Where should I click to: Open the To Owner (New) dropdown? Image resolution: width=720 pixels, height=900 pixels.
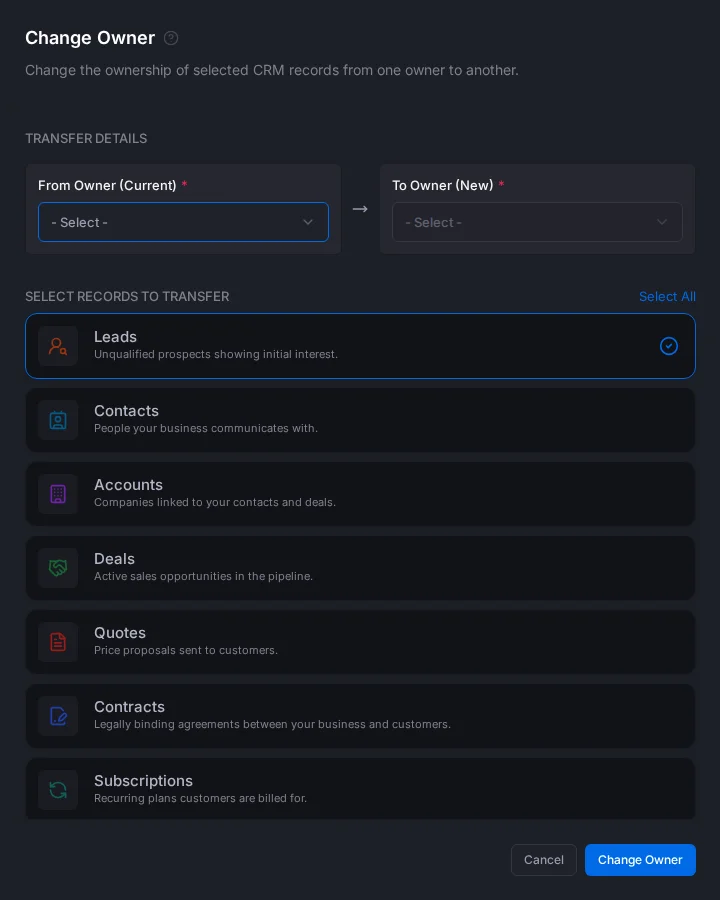point(537,222)
